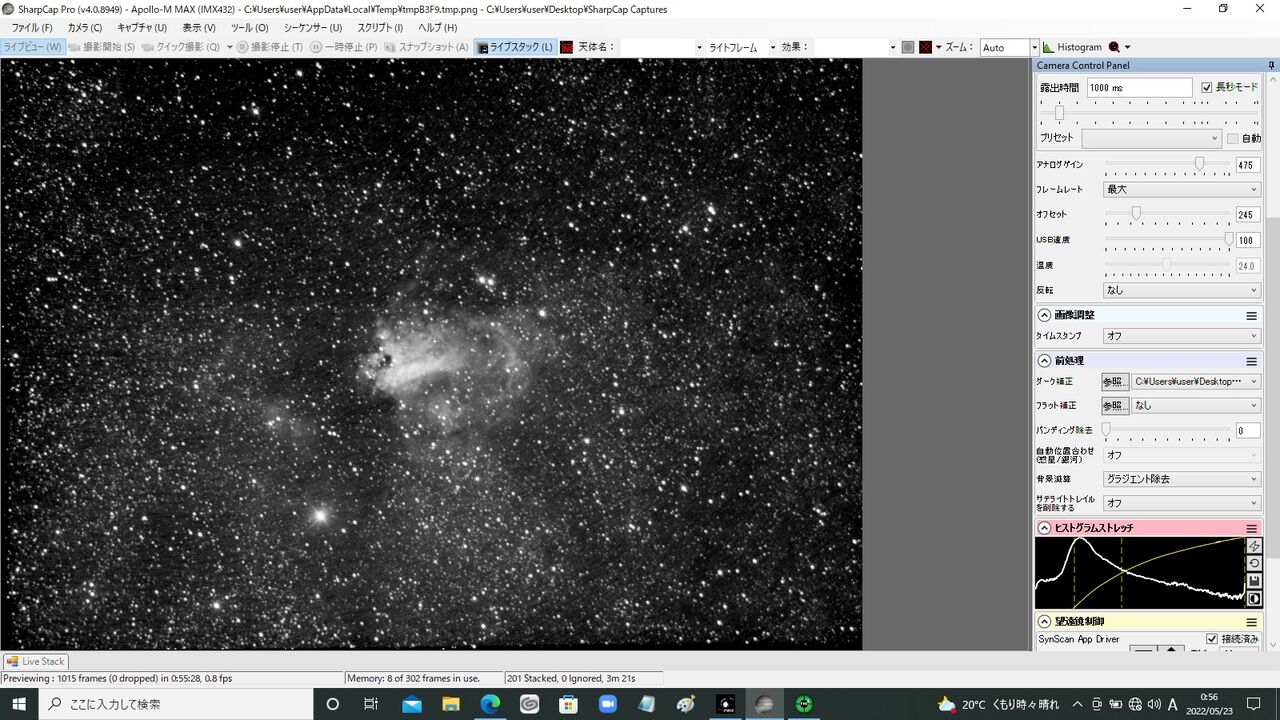Open the フレームレート dropdown
This screenshot has width=1280, height=720.
pyautogui.click(x=1181, y=189)
